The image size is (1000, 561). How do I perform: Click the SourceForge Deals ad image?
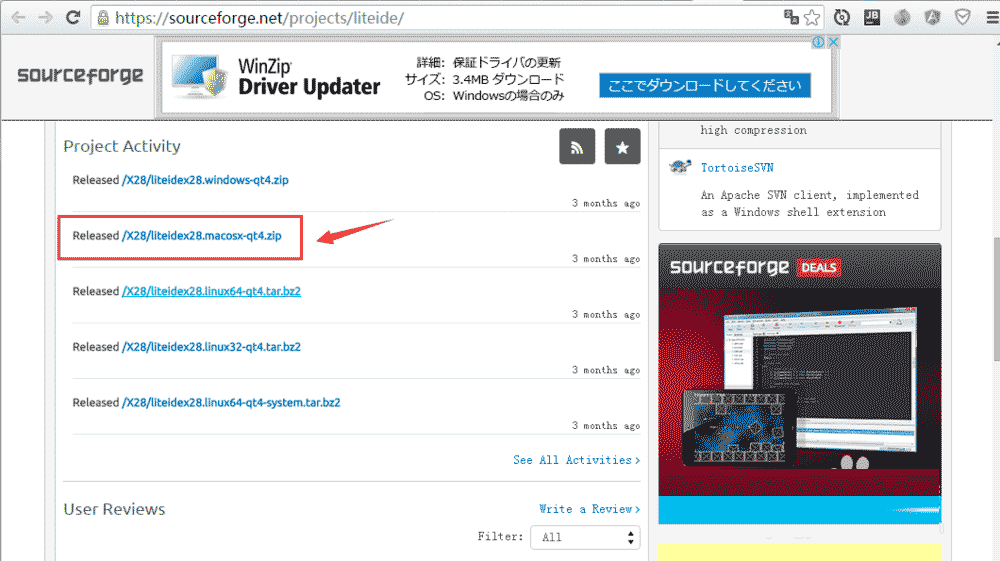(800, 384)
